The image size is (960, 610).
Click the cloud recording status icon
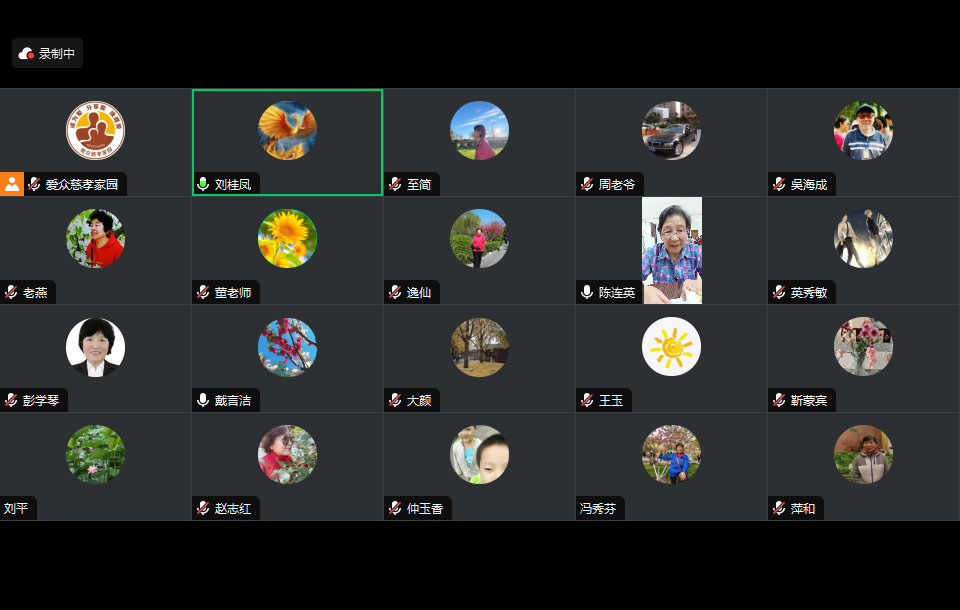[x=26, y=54]
